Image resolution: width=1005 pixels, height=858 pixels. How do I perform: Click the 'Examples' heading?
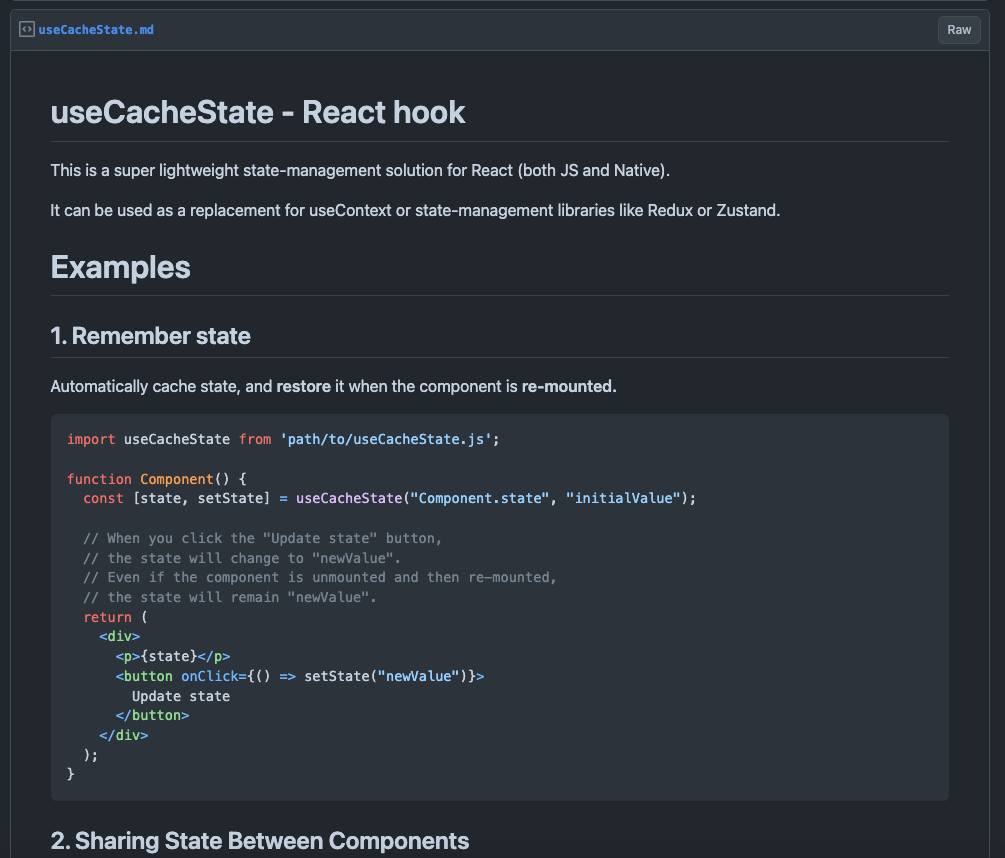tap(120, 267)
